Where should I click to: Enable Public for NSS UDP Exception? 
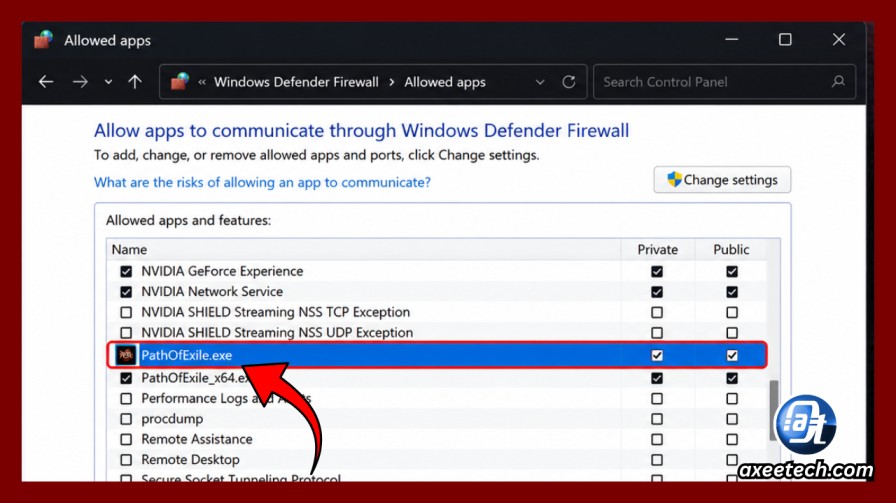click(732, 333)
